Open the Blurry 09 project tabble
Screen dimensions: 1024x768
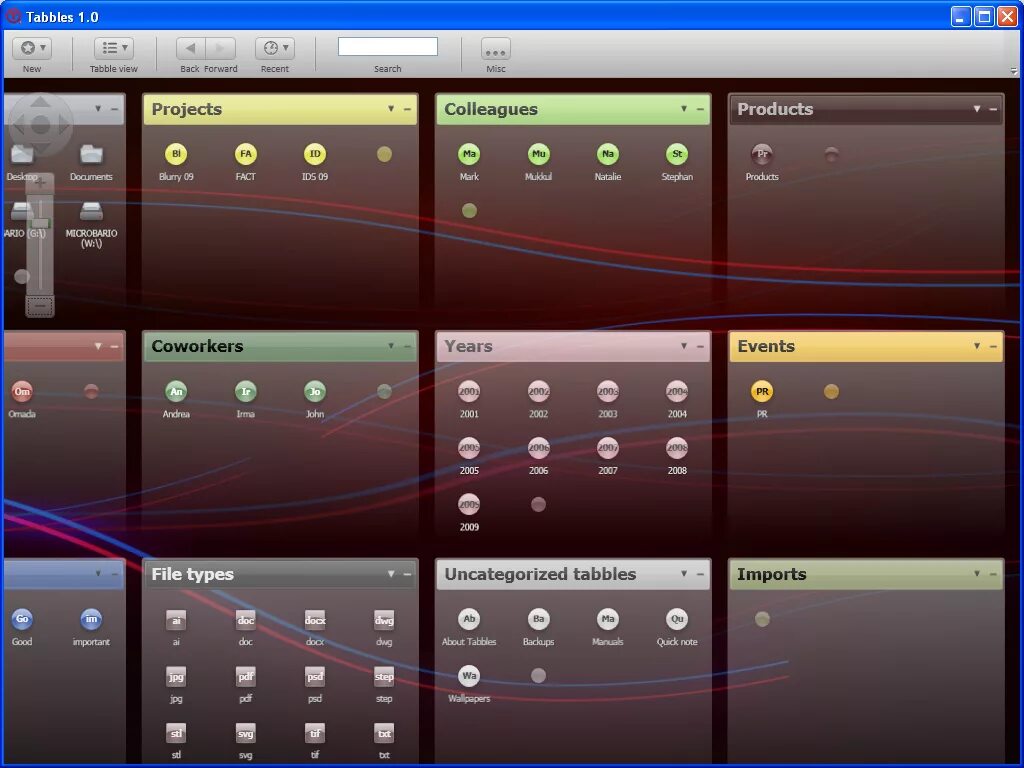pos(176,155)
